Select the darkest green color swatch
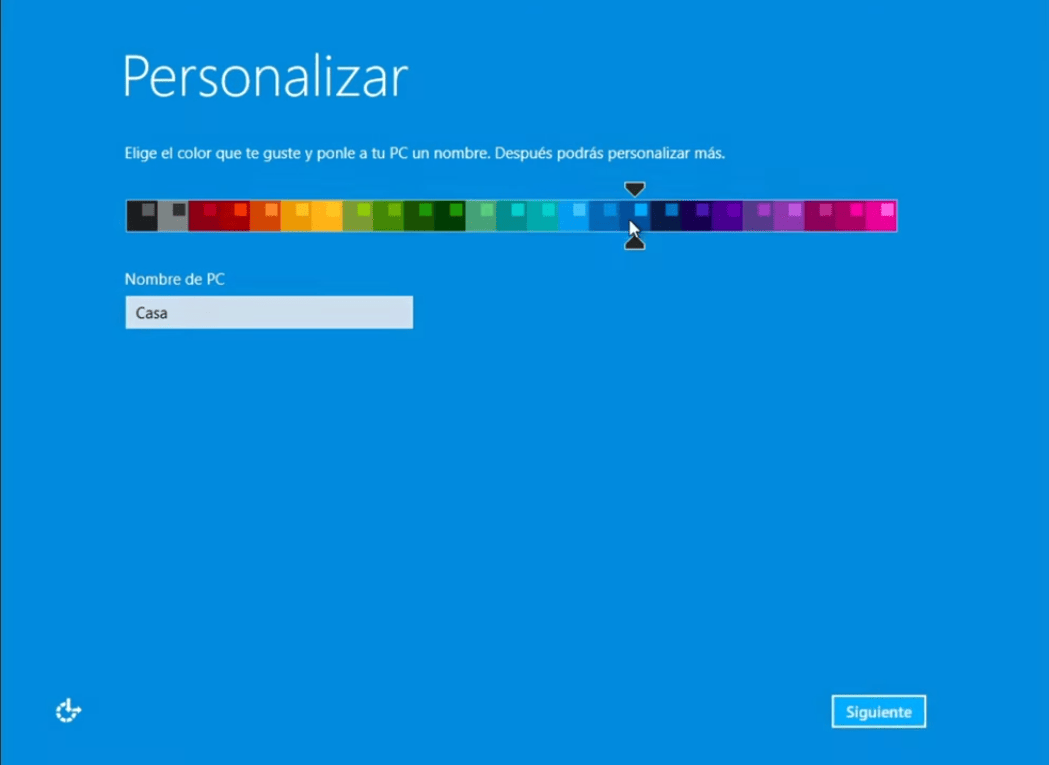Viewport: 1049px width, 765px height. 449,216
